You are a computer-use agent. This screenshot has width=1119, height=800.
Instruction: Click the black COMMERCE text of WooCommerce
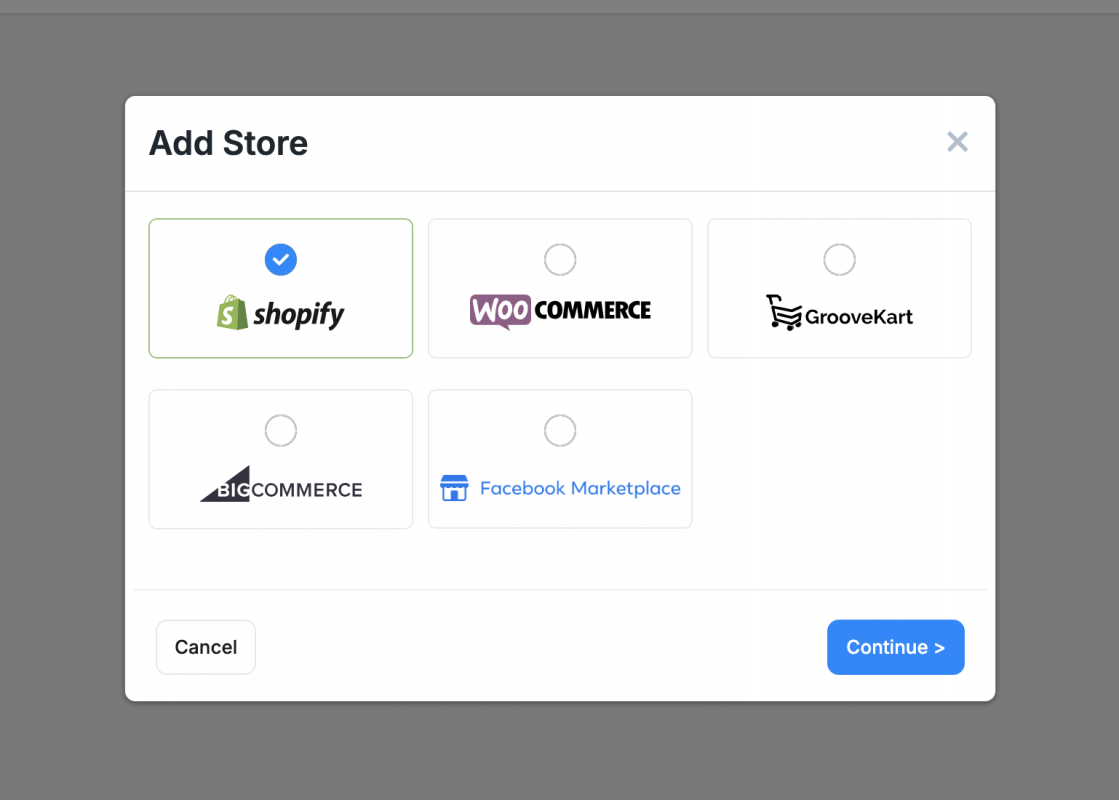pos(592,310)
